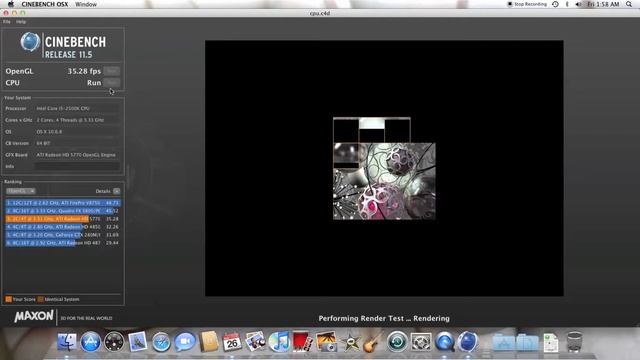Viewport: 640px width, 360px height.
Task: Select ranking row 2 Quadro FX 5800
Action: pos(63,211)
